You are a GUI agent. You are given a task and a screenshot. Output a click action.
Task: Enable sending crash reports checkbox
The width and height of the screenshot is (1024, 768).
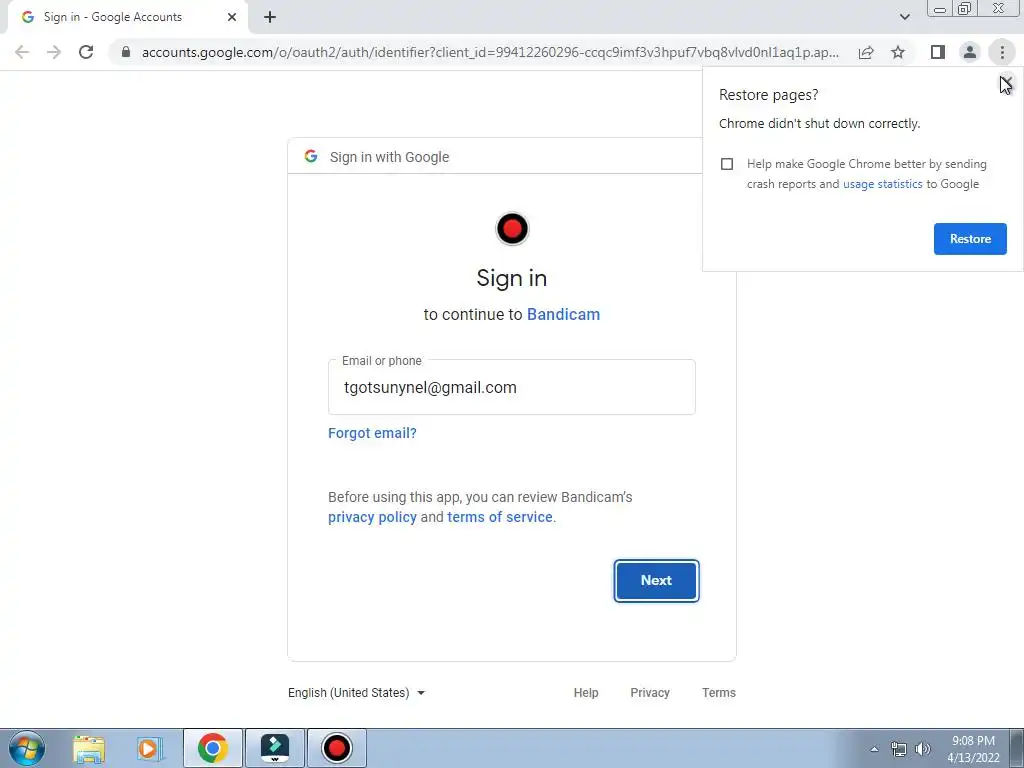click(x=727, y=164)
